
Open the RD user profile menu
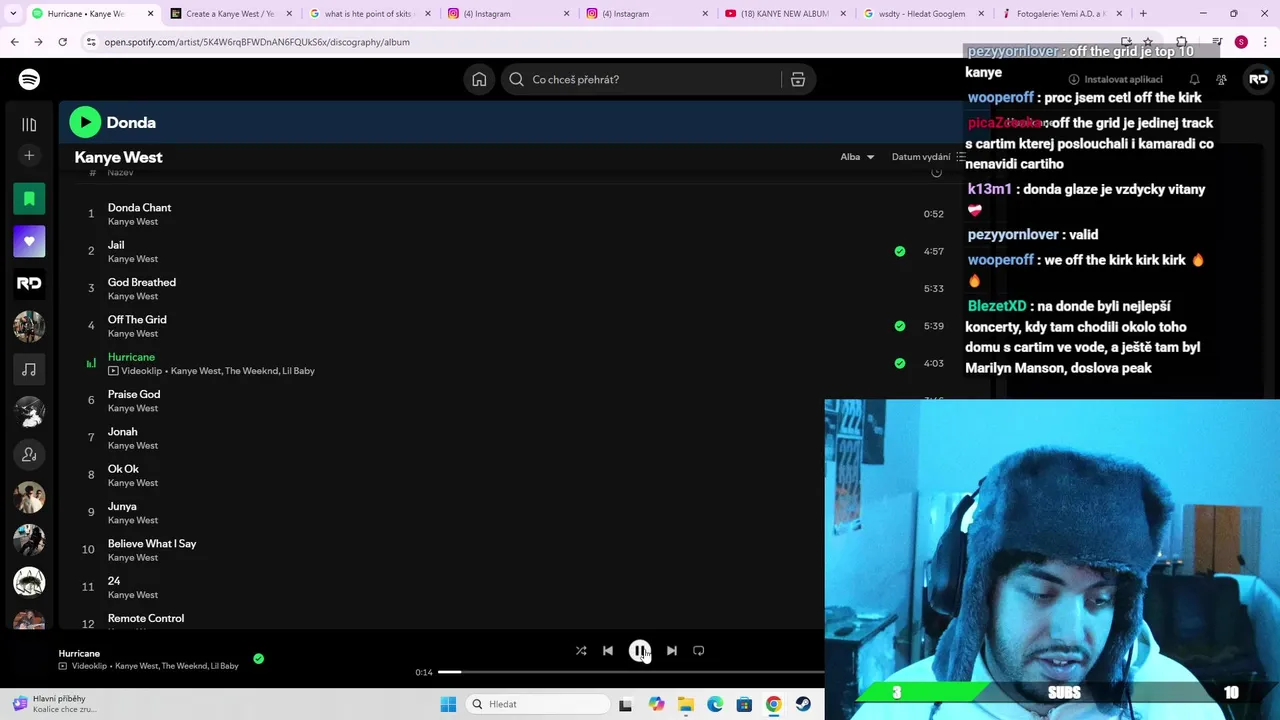[1258, 79]
